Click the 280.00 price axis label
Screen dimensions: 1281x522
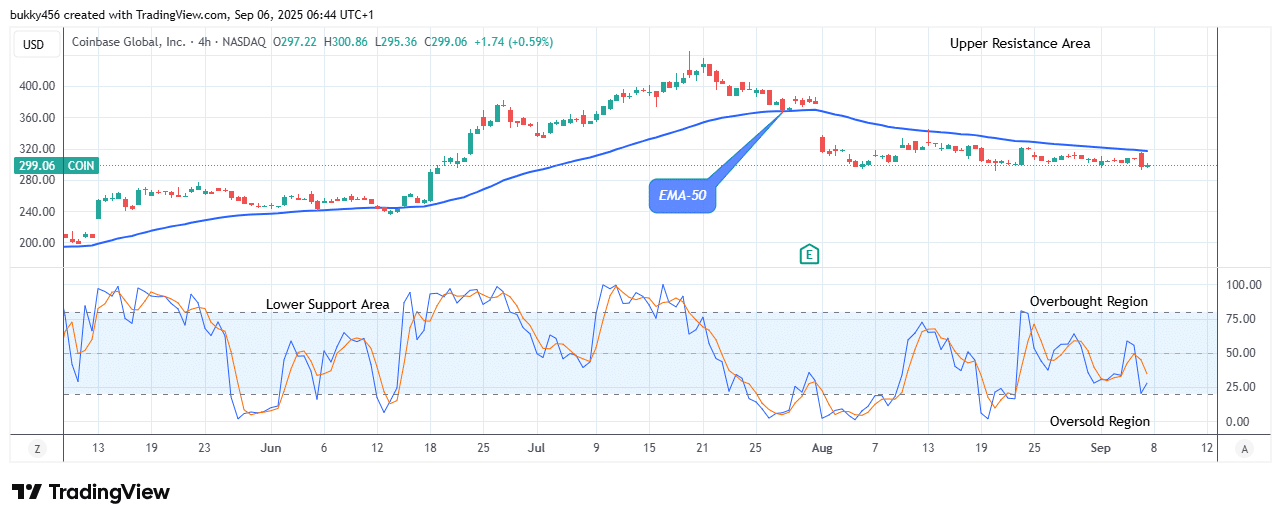(x=35, y=181)
